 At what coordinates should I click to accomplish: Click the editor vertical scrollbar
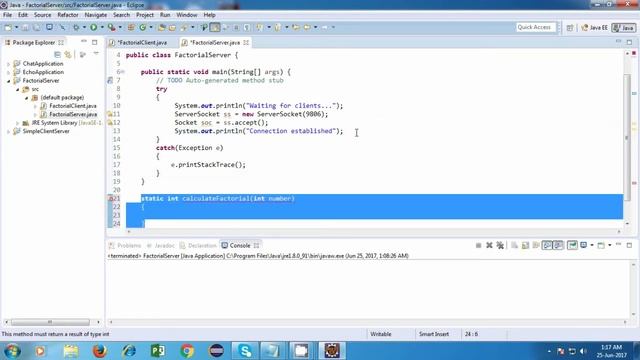[x=627, y=138]
